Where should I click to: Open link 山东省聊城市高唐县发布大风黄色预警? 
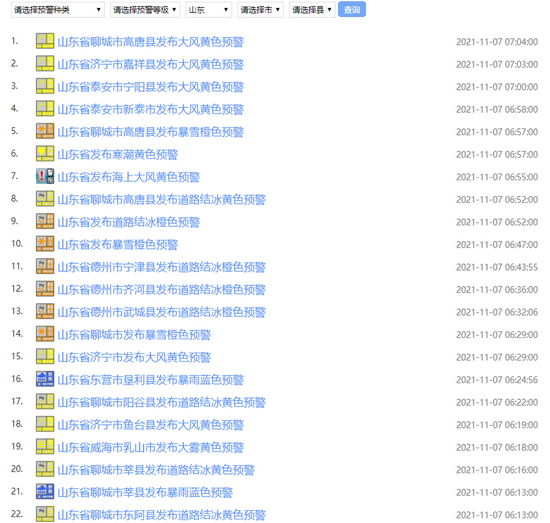[150, 42]
